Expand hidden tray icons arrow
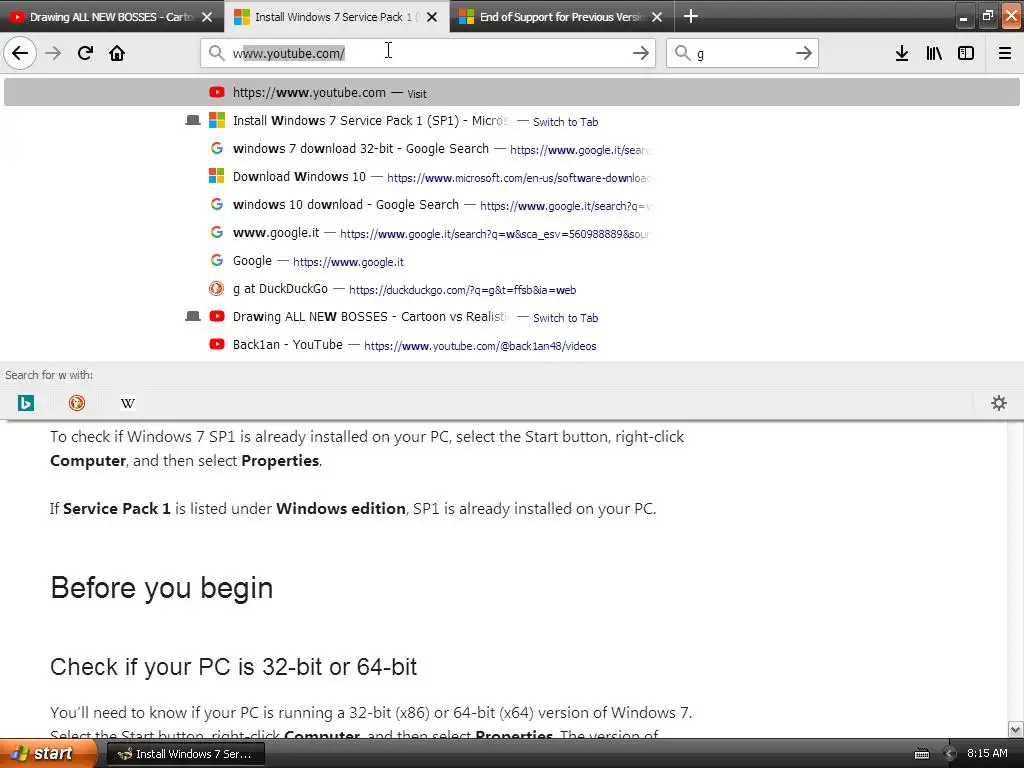The height and width of the screenshot is (768, 1024). click(x=949, y=754)
